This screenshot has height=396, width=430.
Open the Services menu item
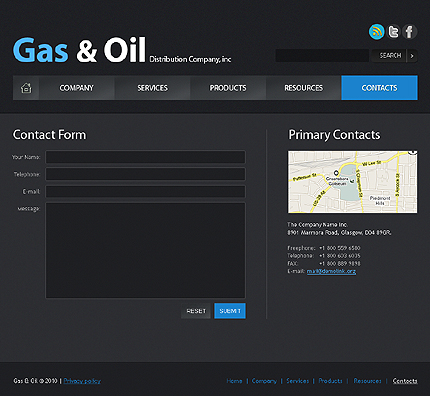pos(152,88)
